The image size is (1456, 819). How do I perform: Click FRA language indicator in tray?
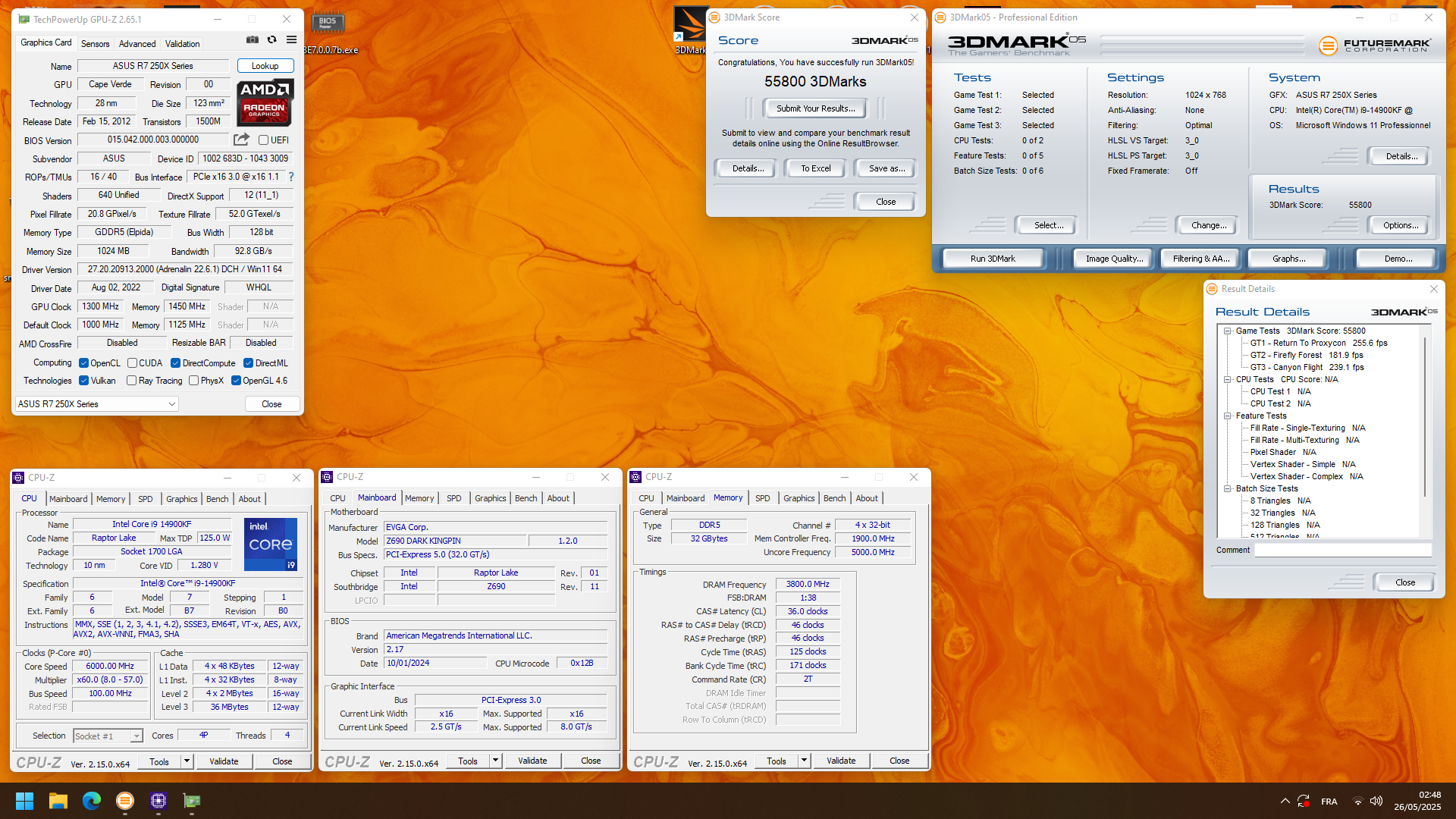pos(1329,802)
